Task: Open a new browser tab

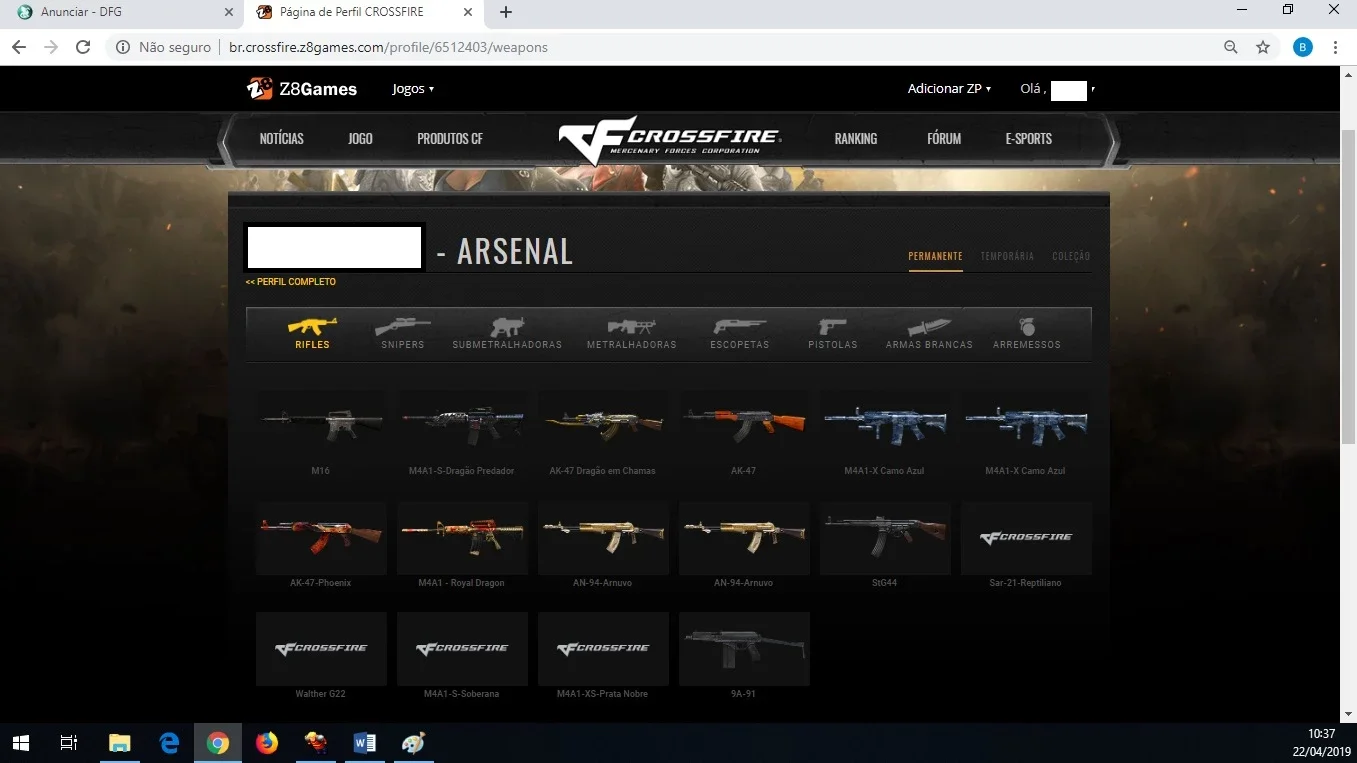Action: (506, 12)
